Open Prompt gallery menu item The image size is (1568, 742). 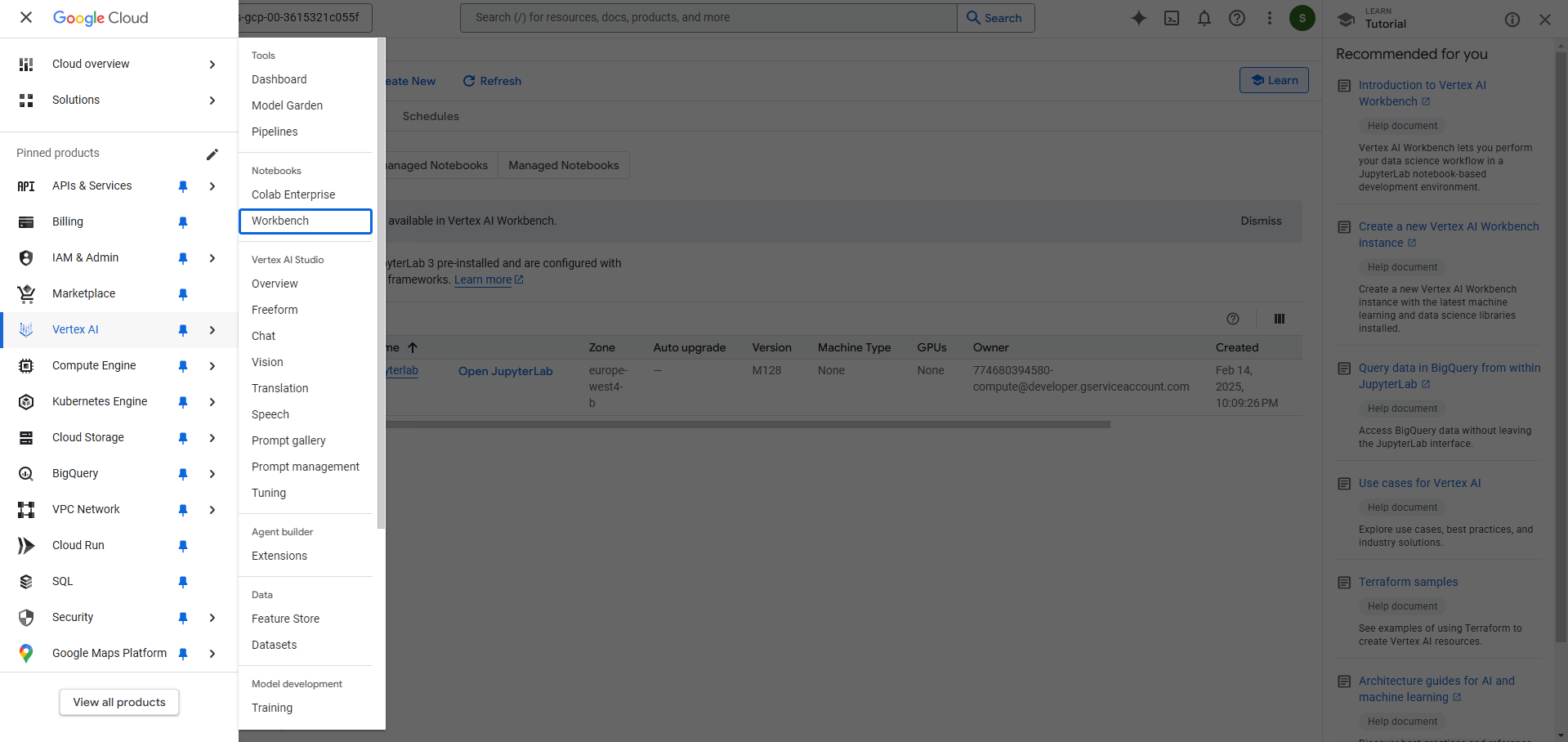point(306,440)
